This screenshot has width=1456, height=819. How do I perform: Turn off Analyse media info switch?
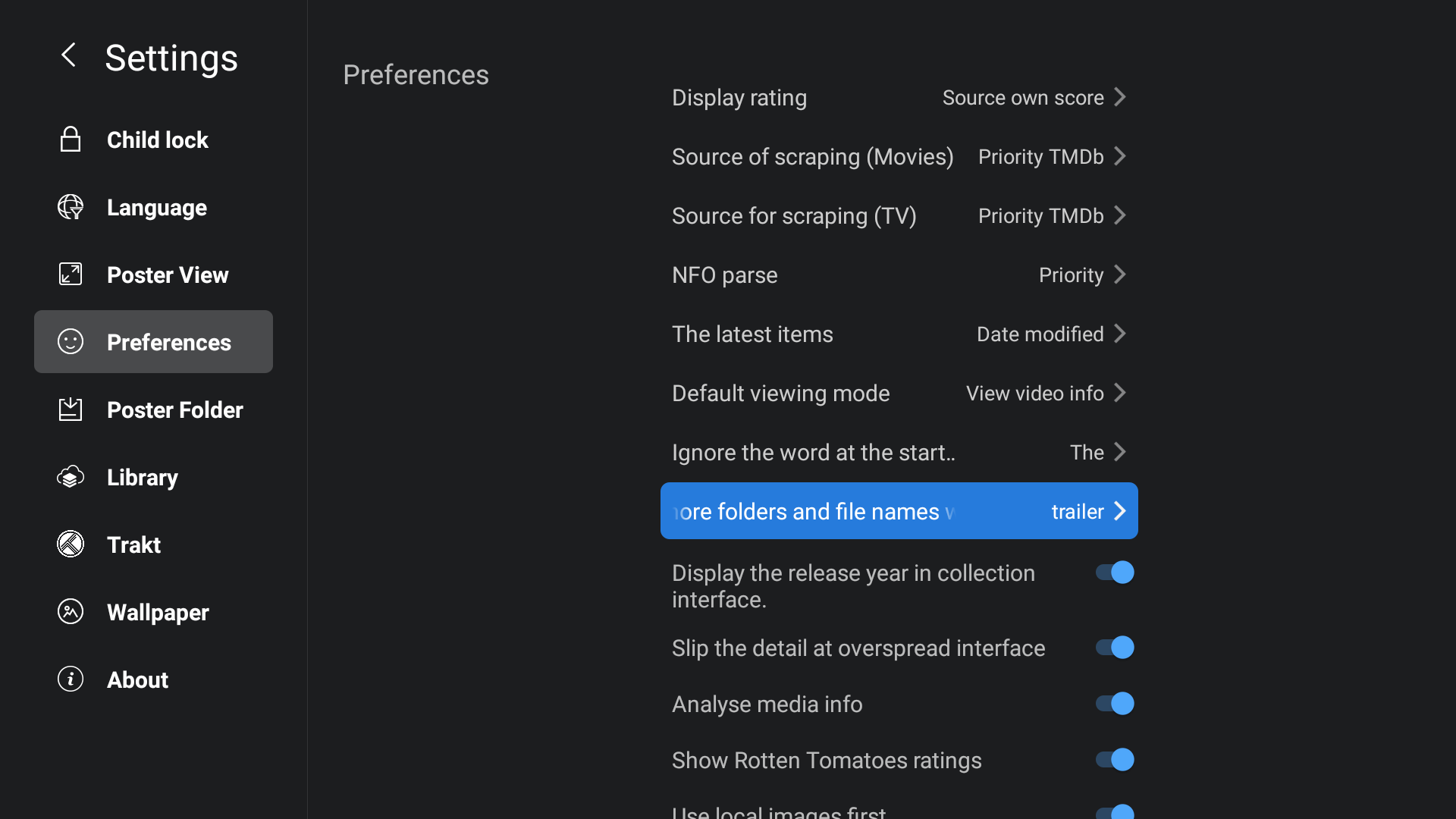[1115, 704]
